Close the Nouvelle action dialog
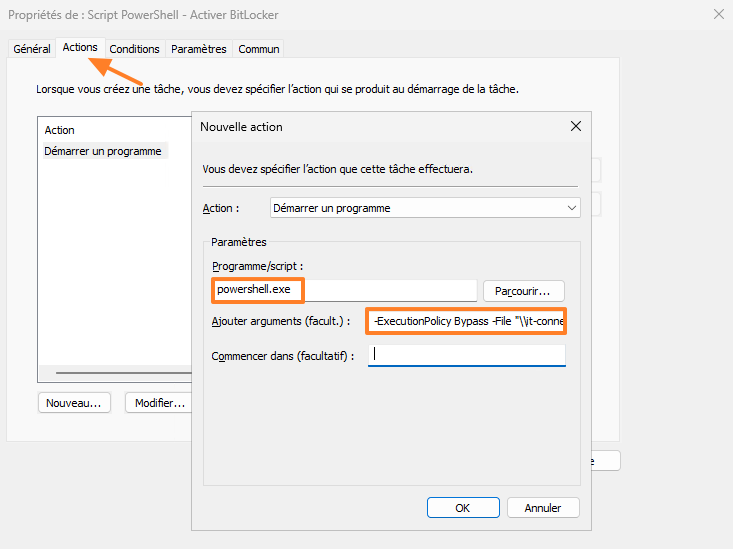The width and height of the screenshot is (733, 549). click(575, 127)
